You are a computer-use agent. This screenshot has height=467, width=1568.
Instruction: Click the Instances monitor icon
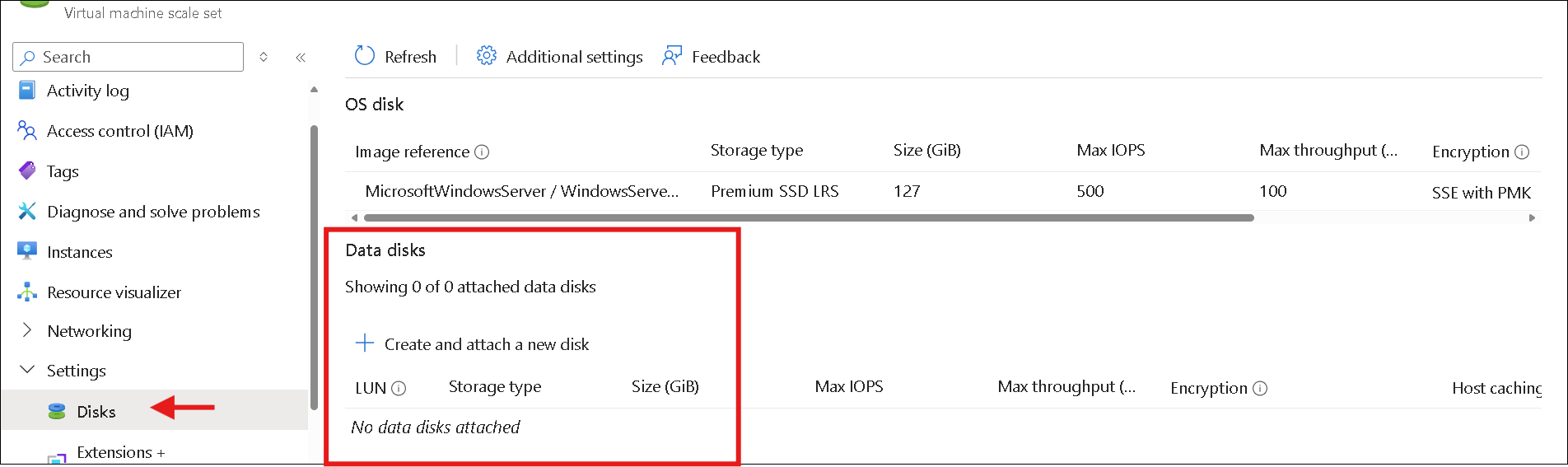pyautogui.click(x=27, y=251)
